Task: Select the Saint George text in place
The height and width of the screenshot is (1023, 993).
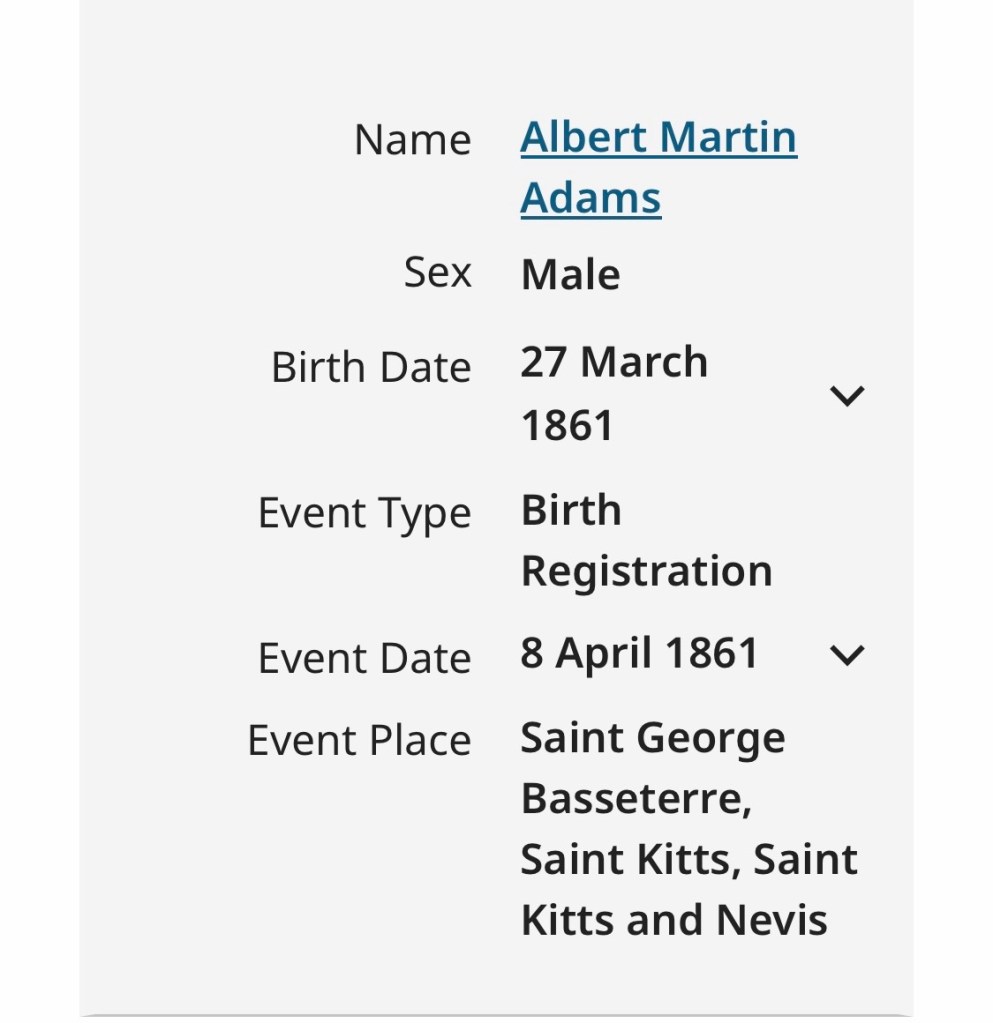Action: point(652,739)
